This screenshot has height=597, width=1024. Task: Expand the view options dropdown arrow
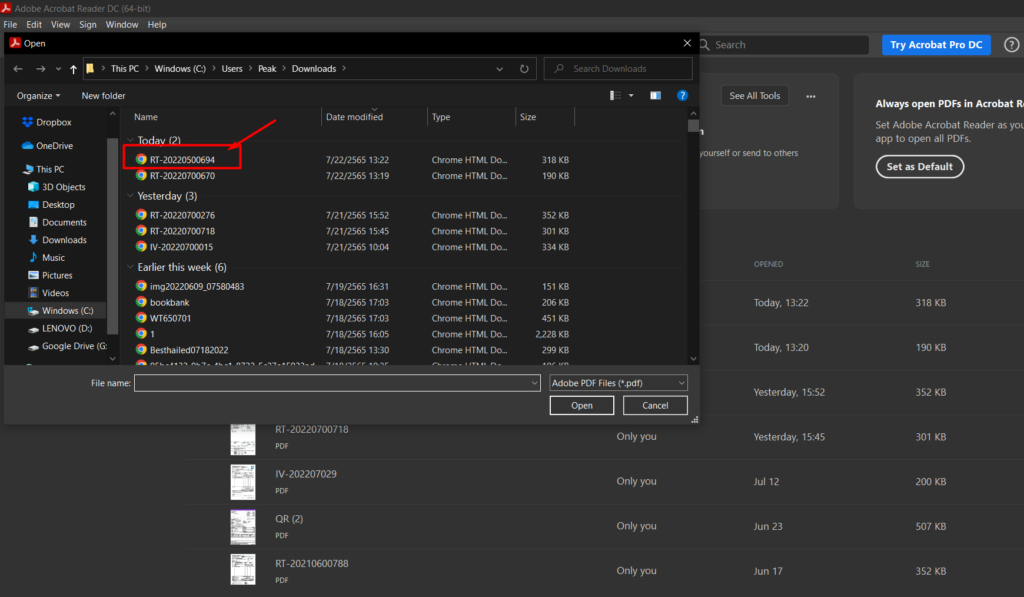(630, 95)
